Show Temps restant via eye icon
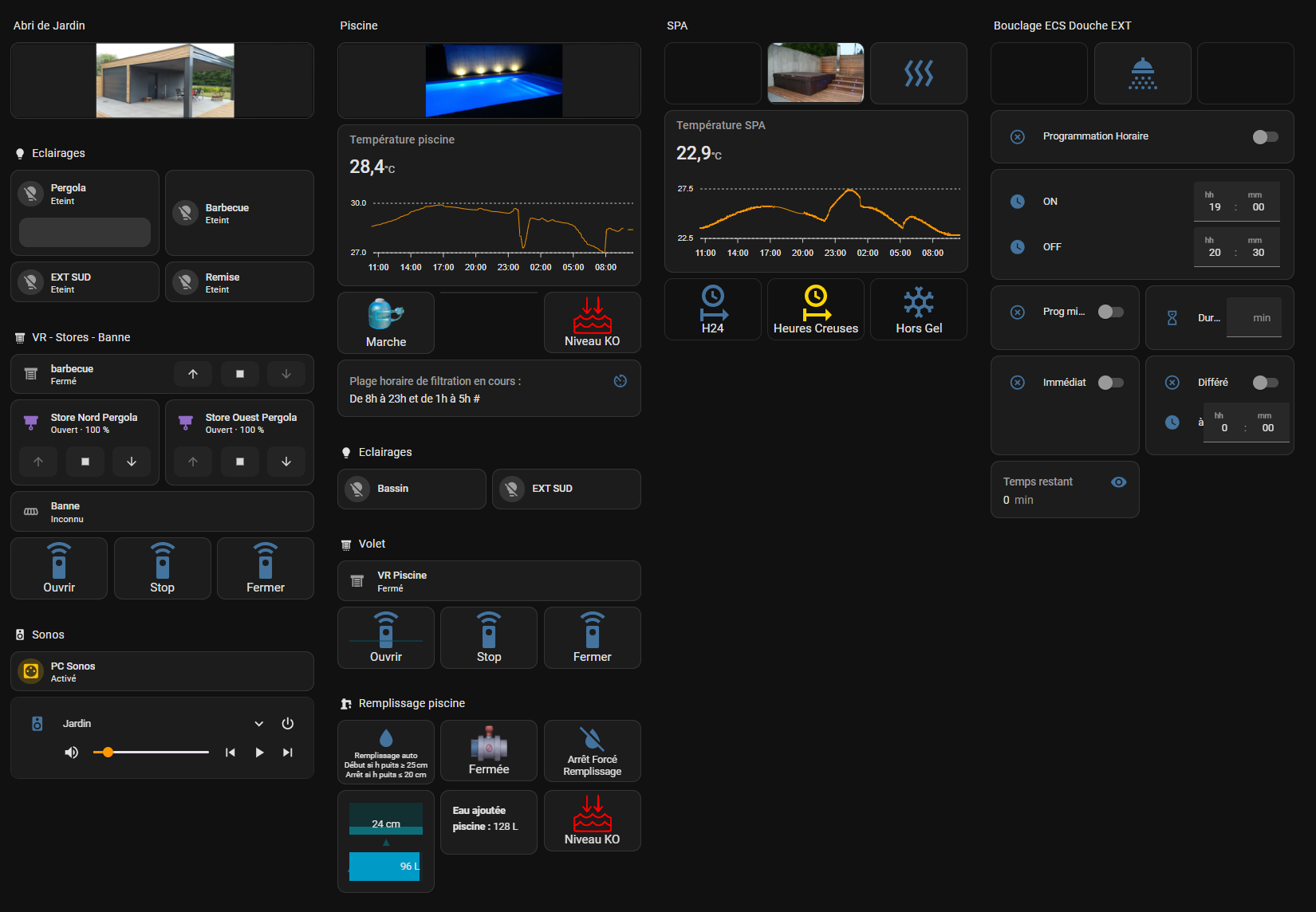This screenshot has height=912, width=1316. (x=1118, y=482)
